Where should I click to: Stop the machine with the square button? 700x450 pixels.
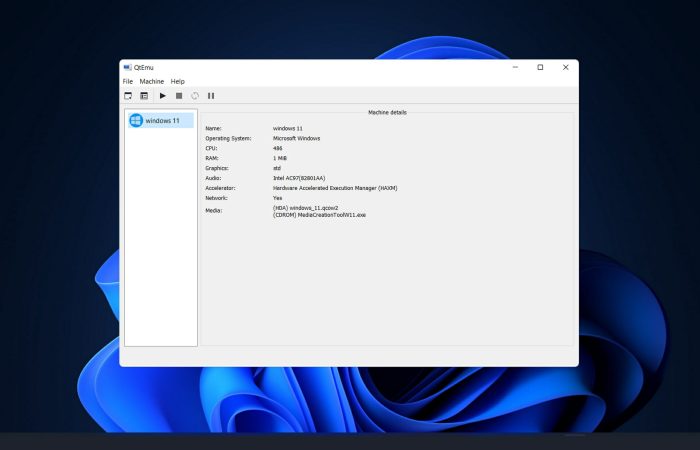pos(179,96)
